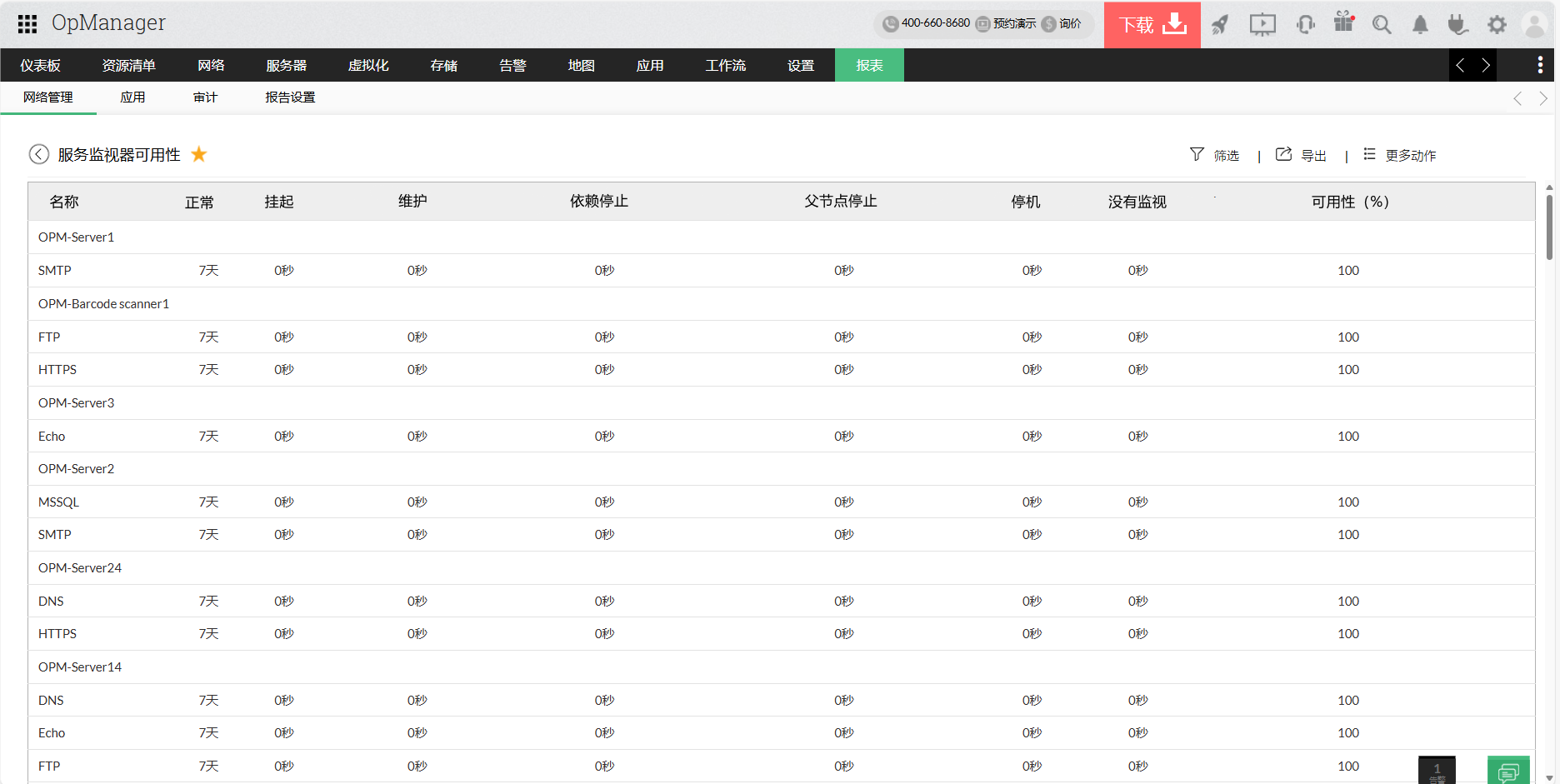Open the search magnifier icon
The height and width of the screenshot is (784, 1560).
(1382, 25)
